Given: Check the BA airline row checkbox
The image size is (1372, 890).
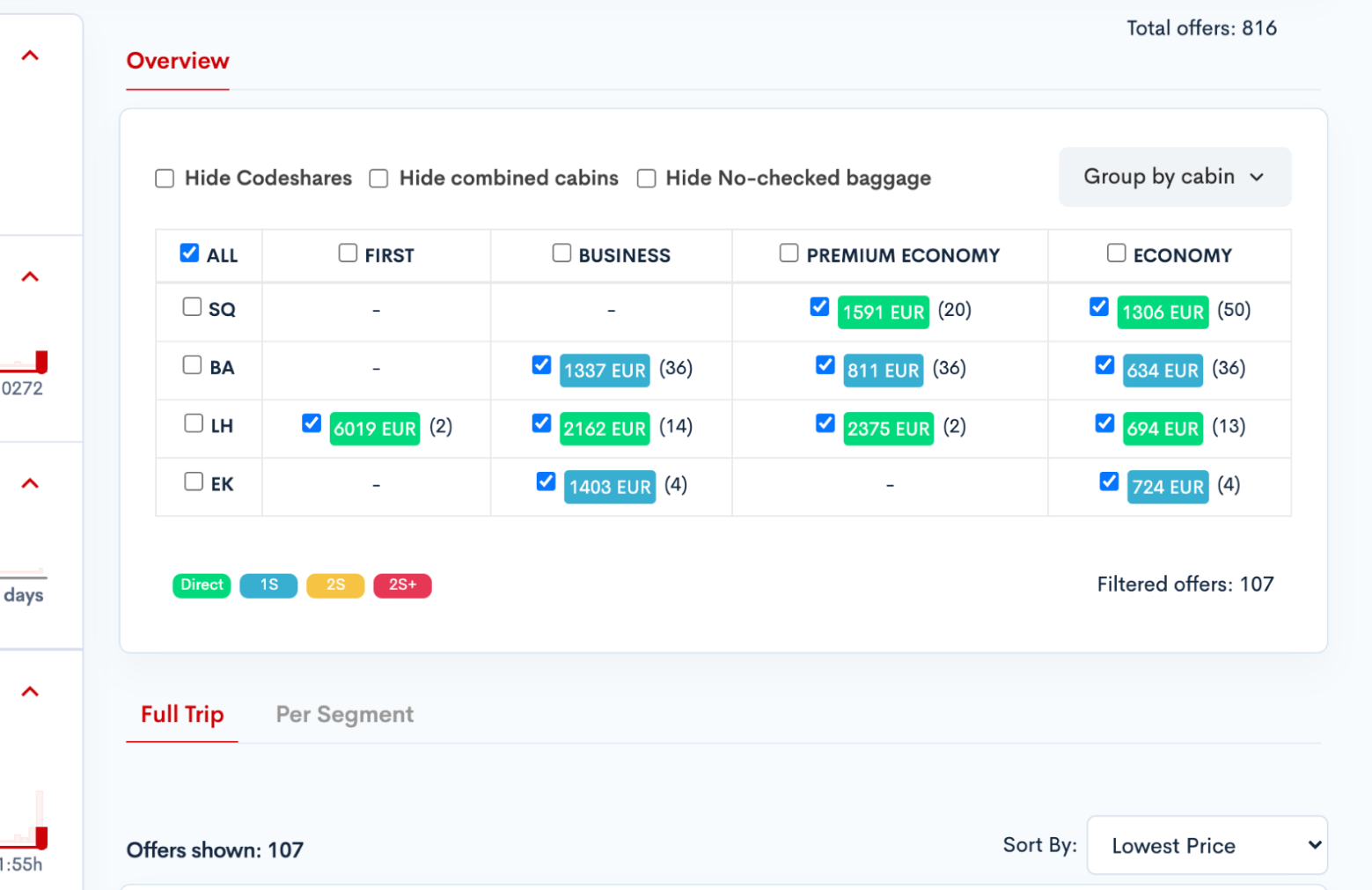Looking at the screenshot, I should 192,364.
